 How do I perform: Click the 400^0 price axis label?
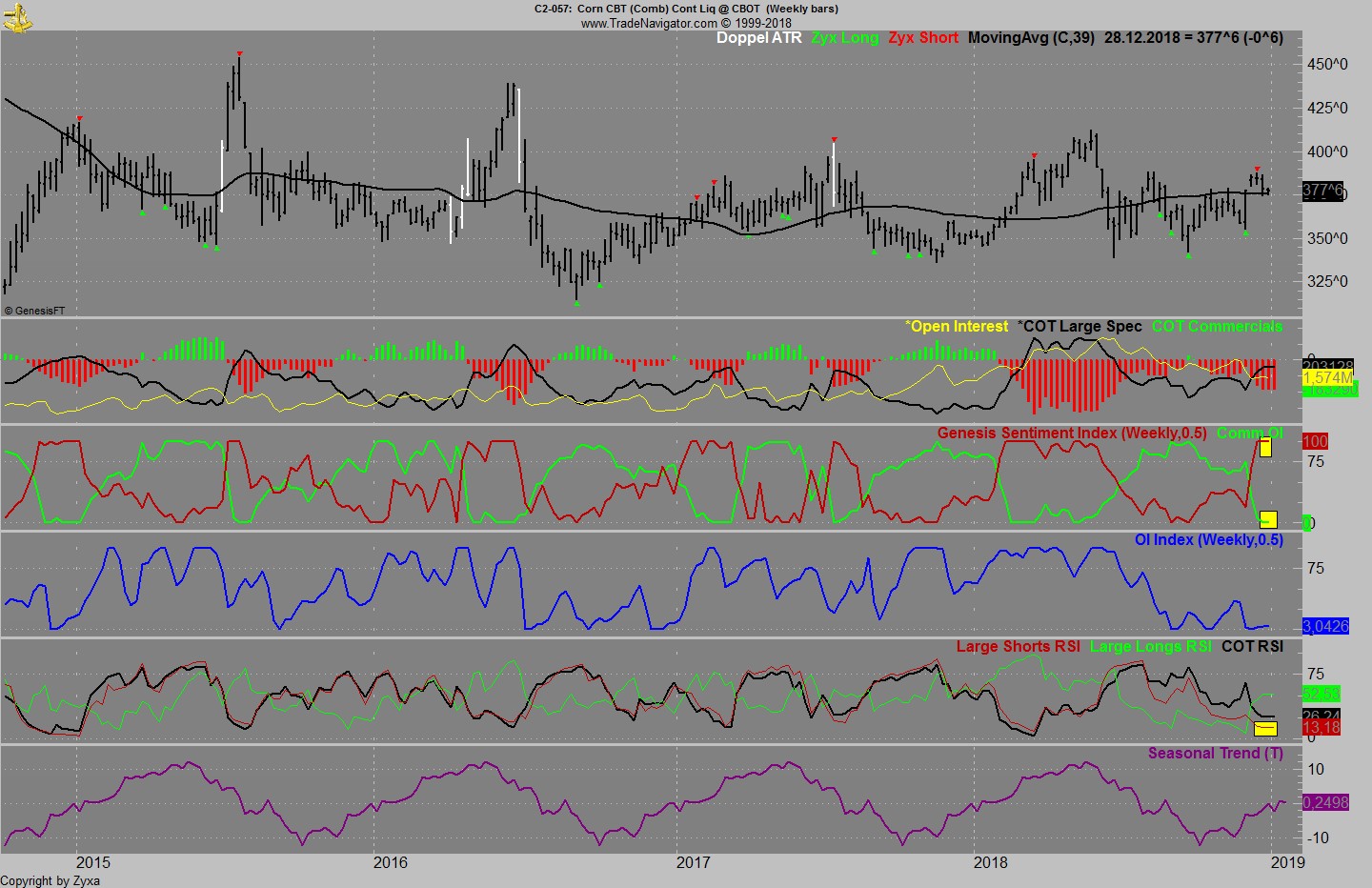coord(1327,151)
